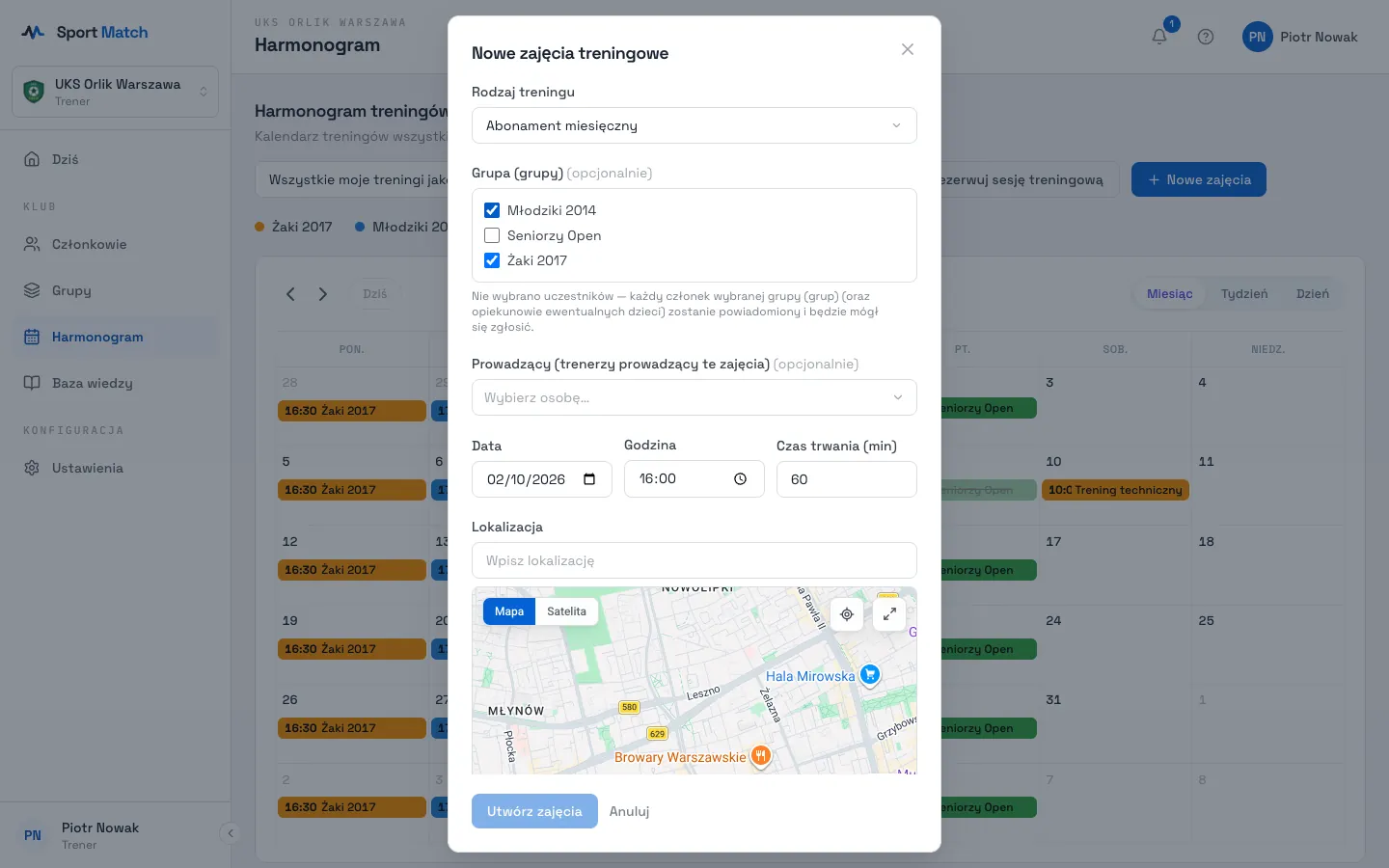This screenshot has height=868, width=1389.
Task: Open the Prowadzący trainer dropdown
Action: tap(694, 397)
